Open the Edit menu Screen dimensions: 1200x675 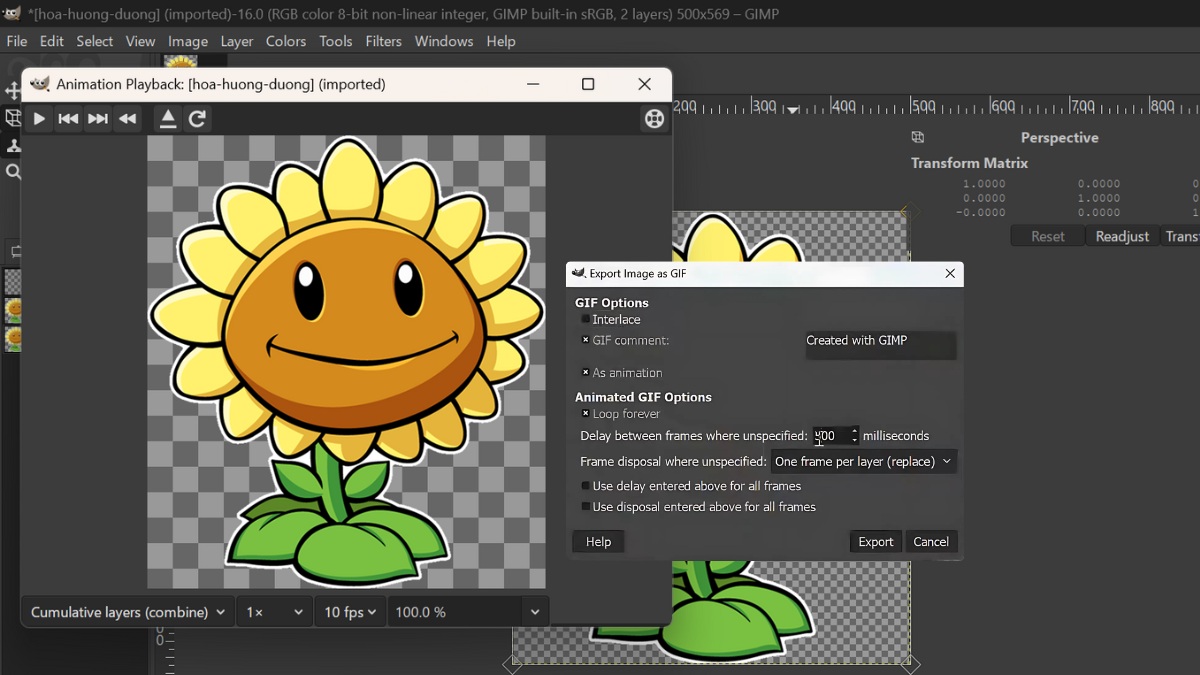52,42
